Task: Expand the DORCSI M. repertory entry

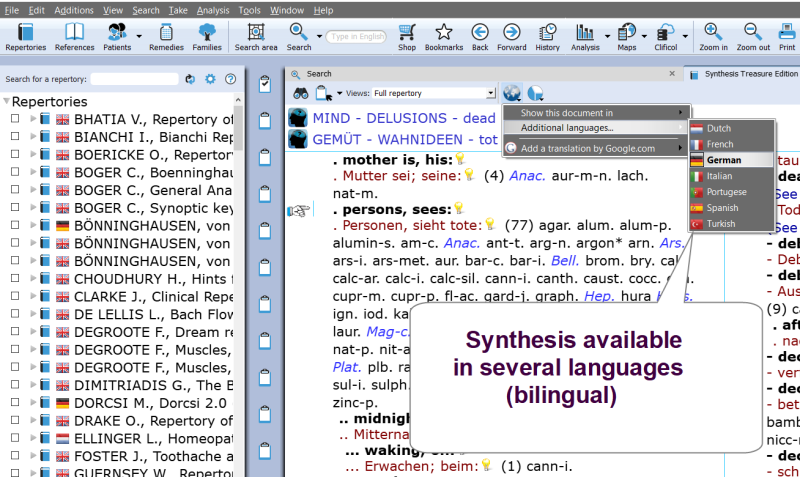Action: 33,403
